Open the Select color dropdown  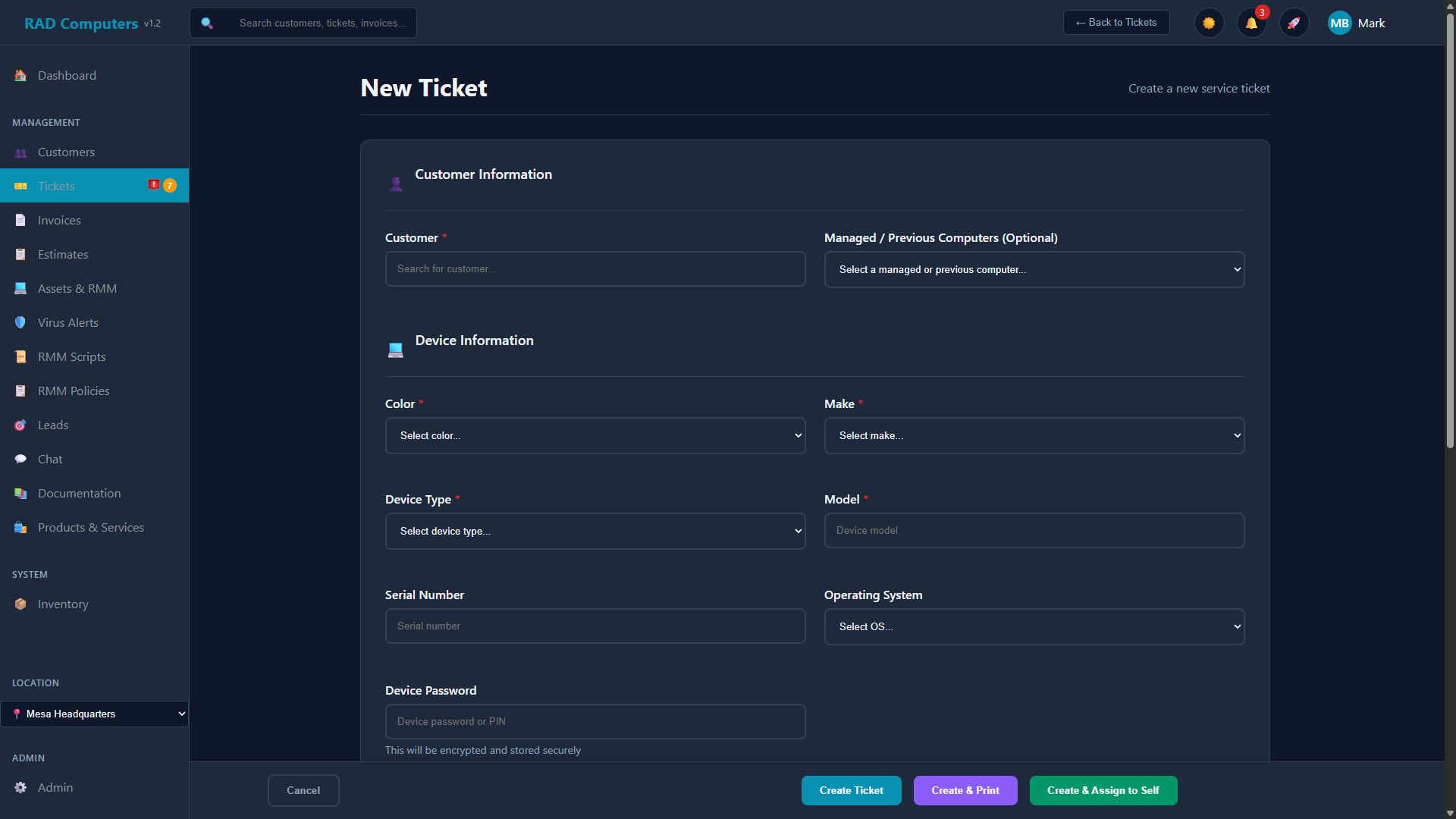point(595,435)
